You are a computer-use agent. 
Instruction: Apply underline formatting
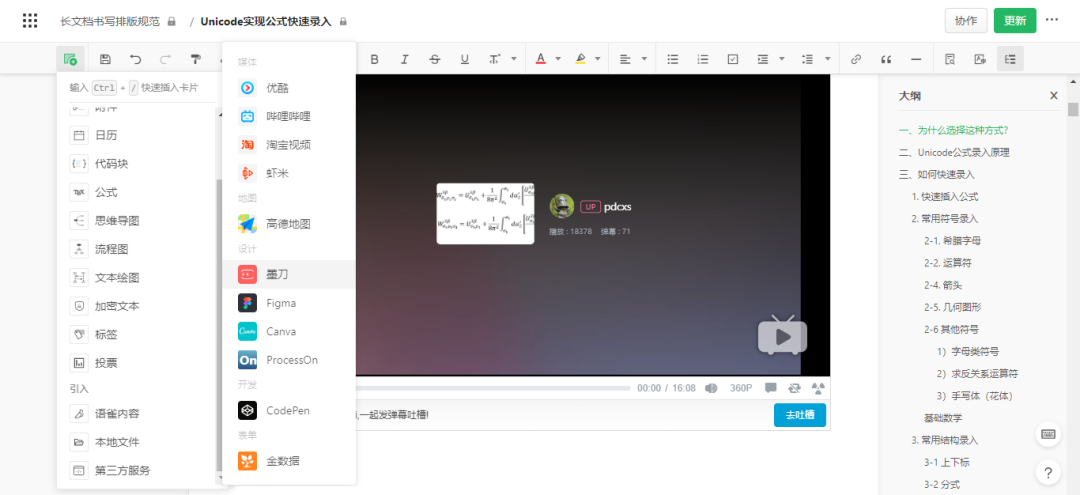[465, 59]
